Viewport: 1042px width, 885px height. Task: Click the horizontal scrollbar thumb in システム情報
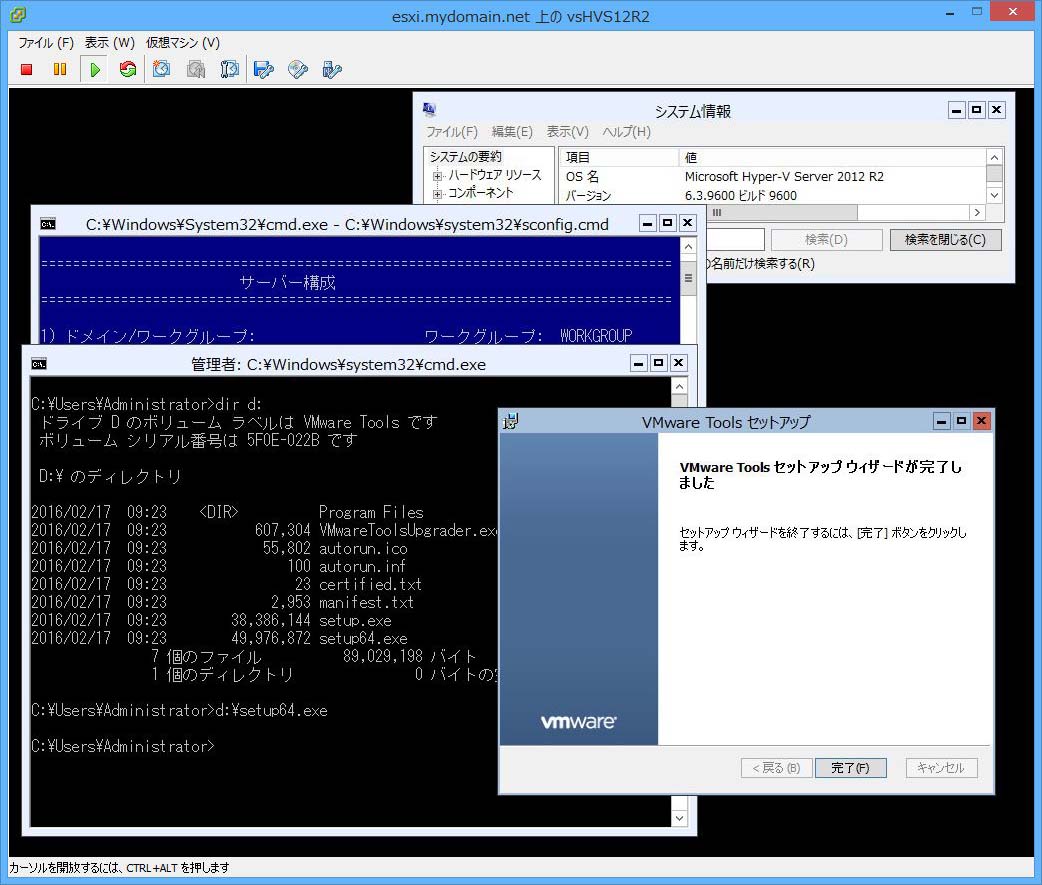click(x=782, y=213)
